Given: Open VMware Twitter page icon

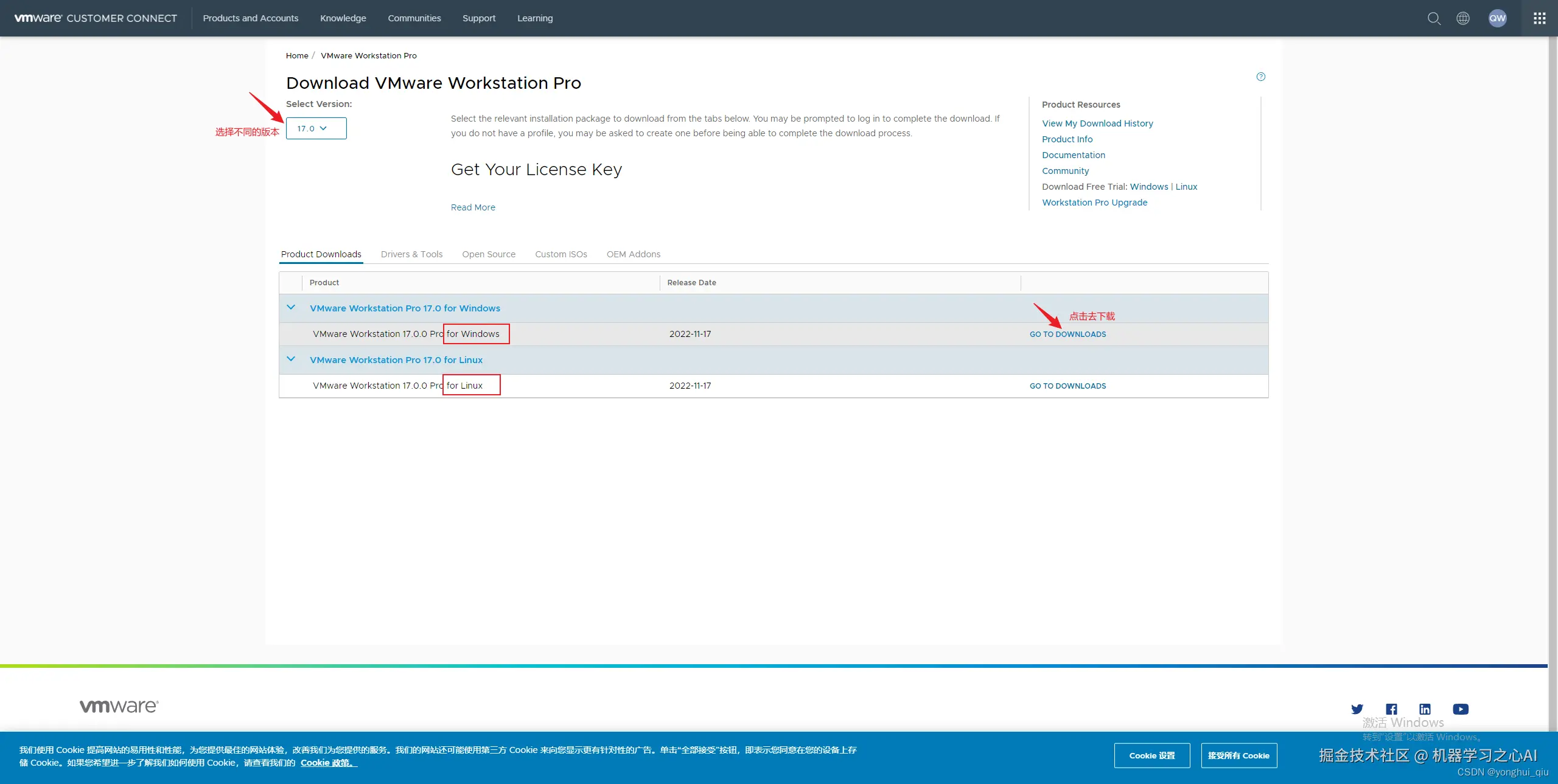Looking at the screenshot, I should (x=1357, y=709).
